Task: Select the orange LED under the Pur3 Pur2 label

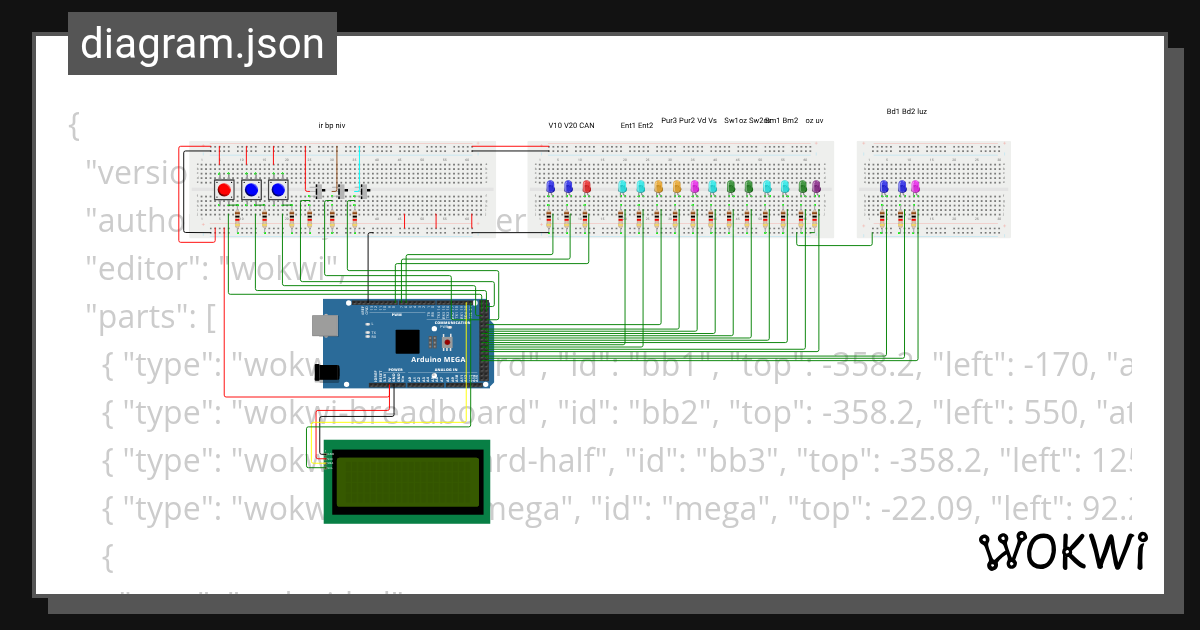Action: click(x=658, y=186)
